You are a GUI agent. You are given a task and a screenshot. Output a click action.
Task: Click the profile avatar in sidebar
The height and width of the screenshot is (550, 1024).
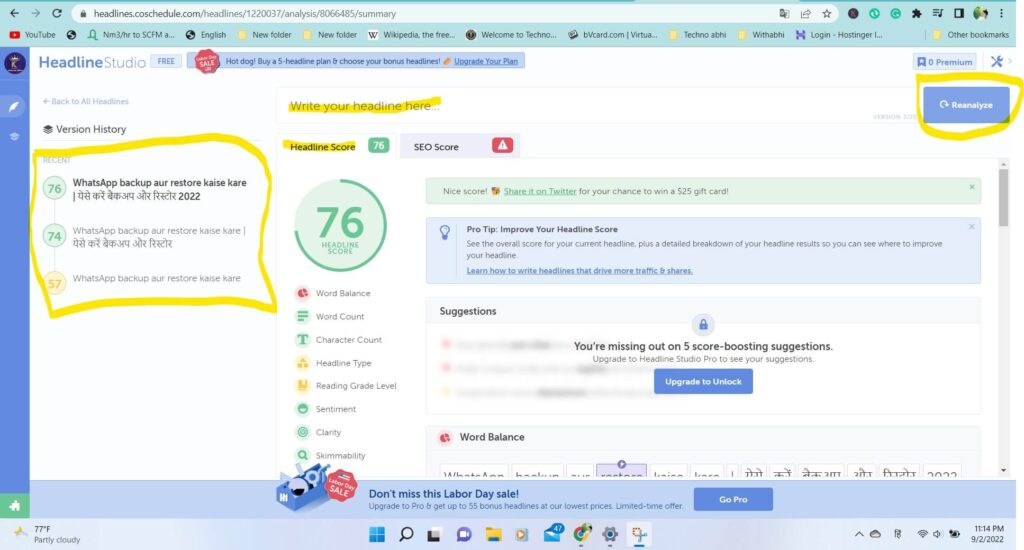[x=14, y=63]
